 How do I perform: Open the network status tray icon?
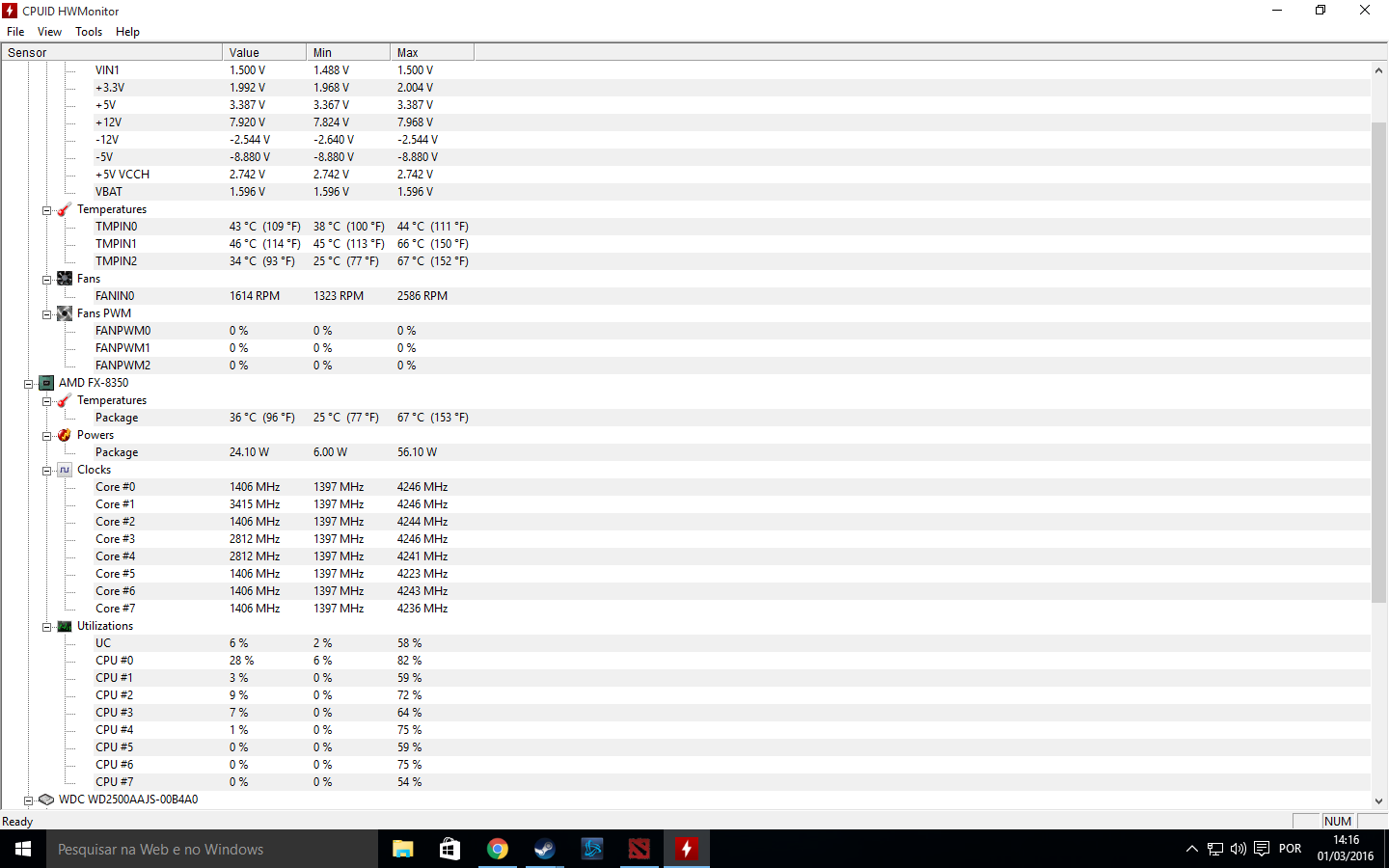pos(1215,849)
